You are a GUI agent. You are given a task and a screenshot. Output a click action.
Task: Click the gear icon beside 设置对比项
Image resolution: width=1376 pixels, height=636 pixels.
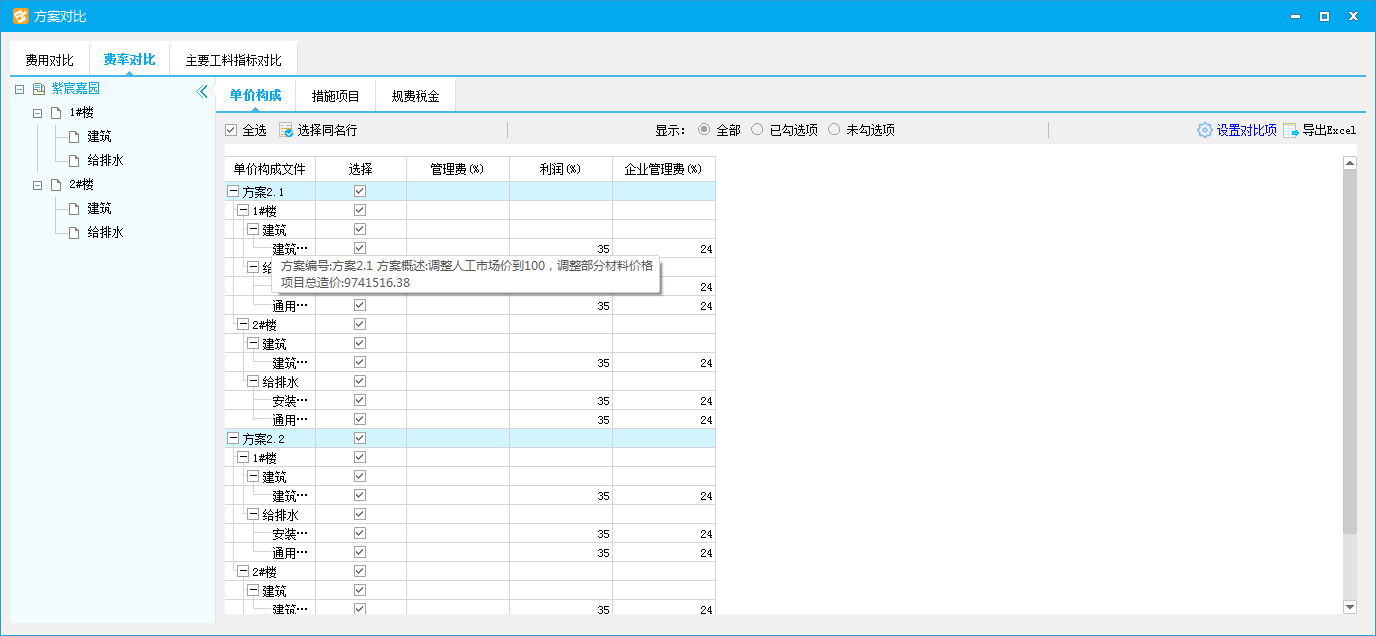pos(1204,130)
